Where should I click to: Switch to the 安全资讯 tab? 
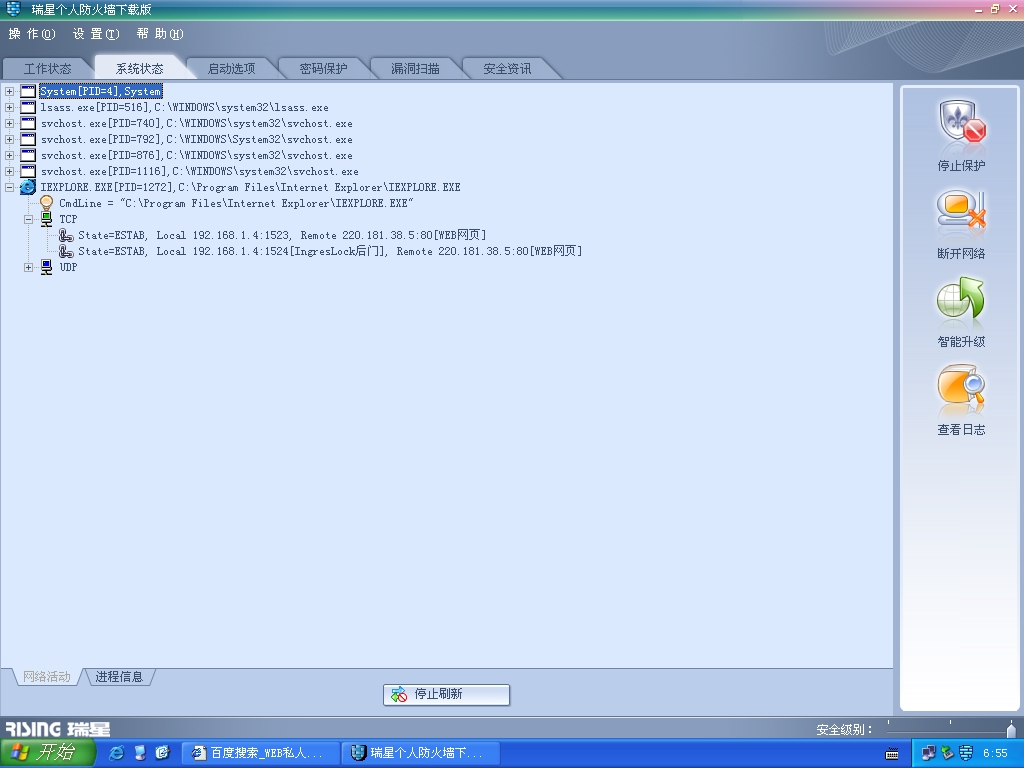coord(507,69)
